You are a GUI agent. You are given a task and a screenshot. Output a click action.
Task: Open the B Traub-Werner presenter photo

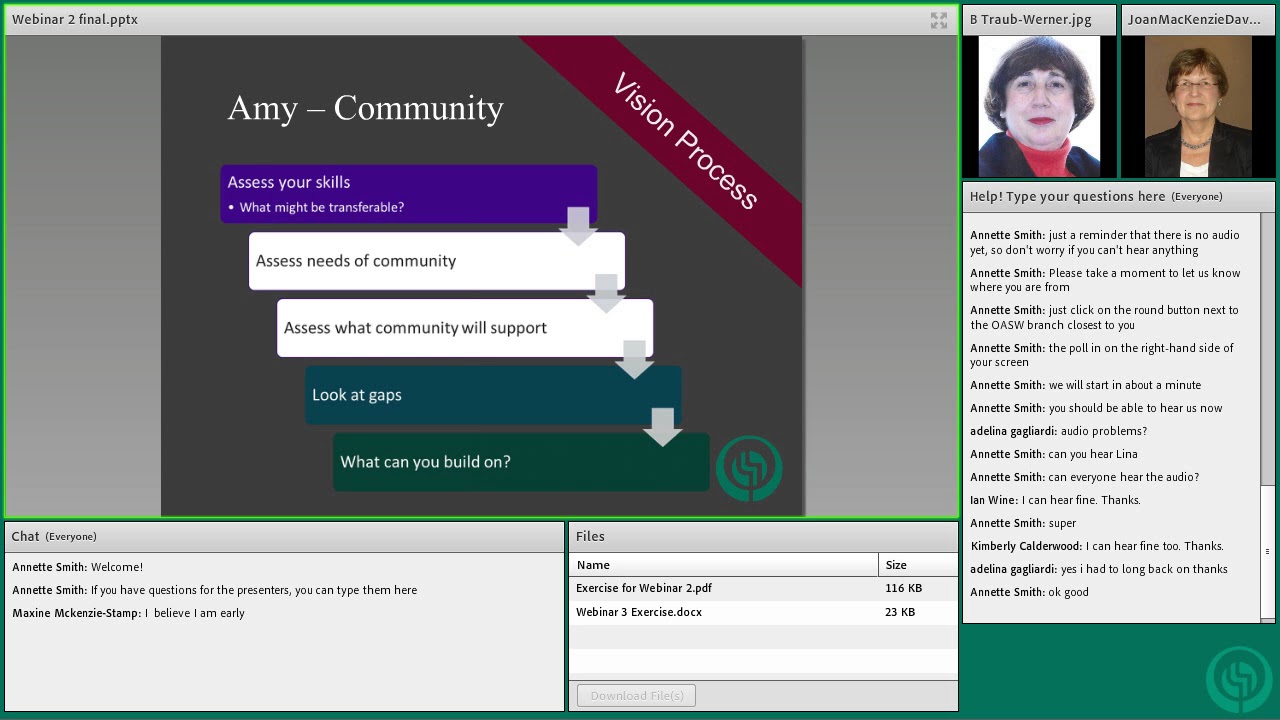(x=1038, y=106)
